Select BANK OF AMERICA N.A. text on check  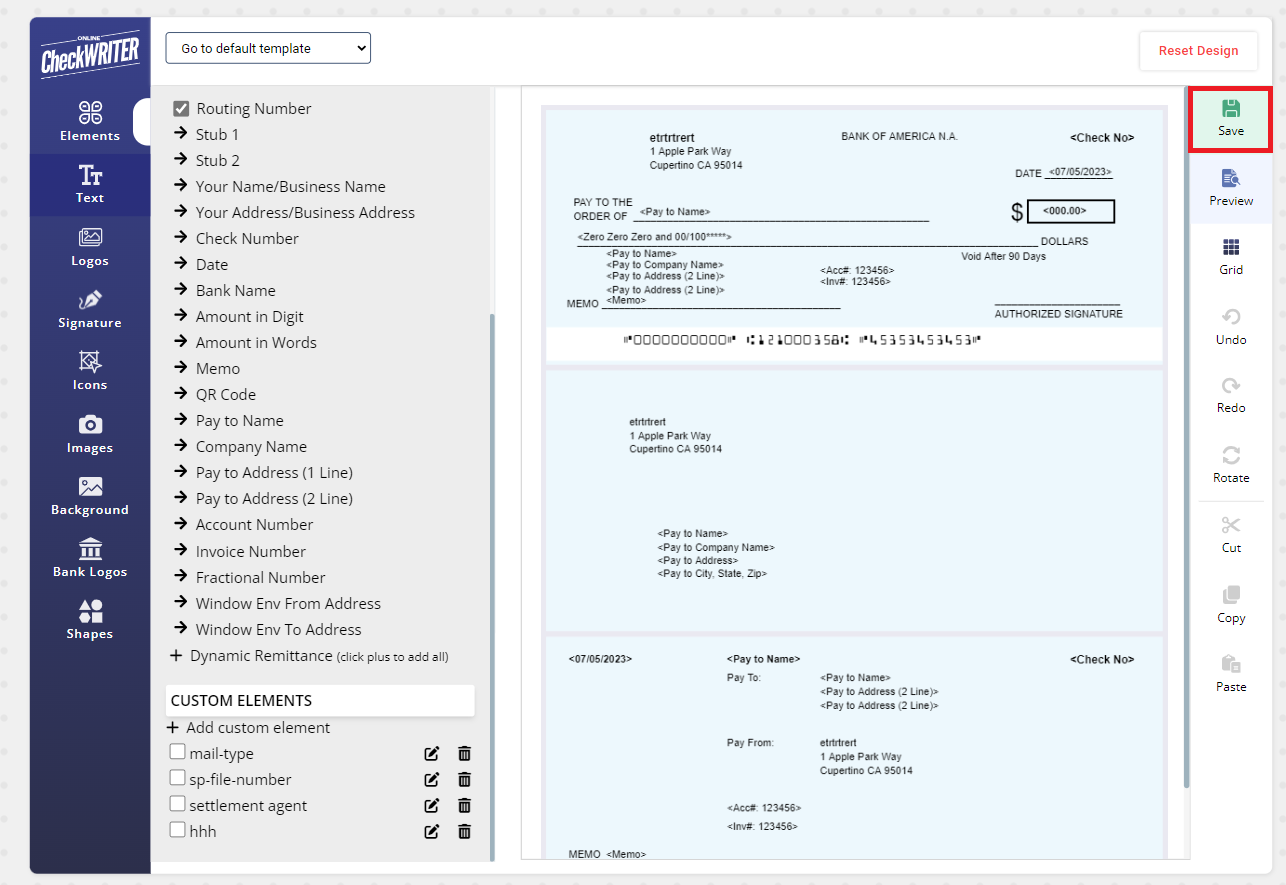click(x=899, y=136)
